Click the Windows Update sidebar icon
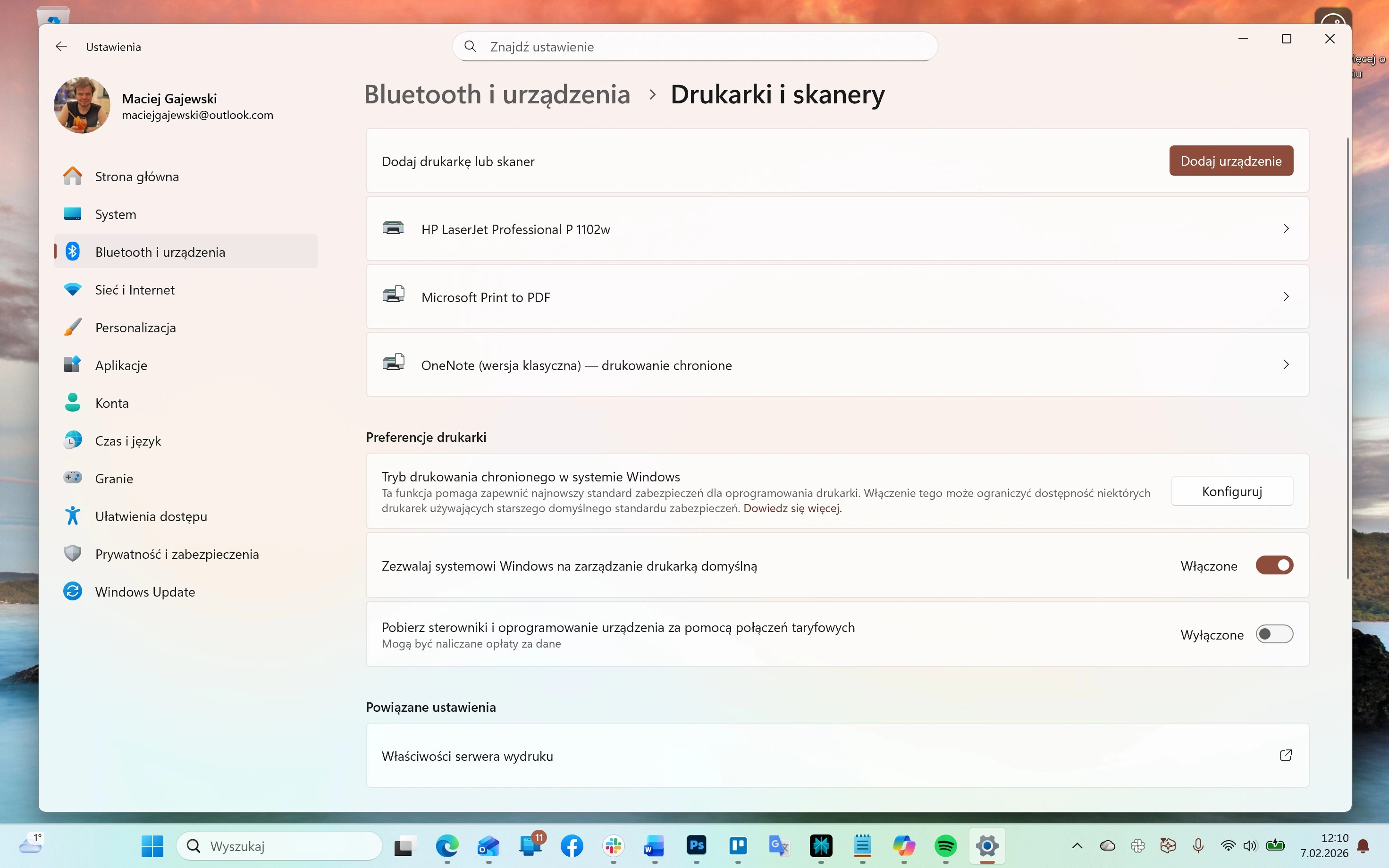The image size is (1389, 868). click(x=73, y=591)
